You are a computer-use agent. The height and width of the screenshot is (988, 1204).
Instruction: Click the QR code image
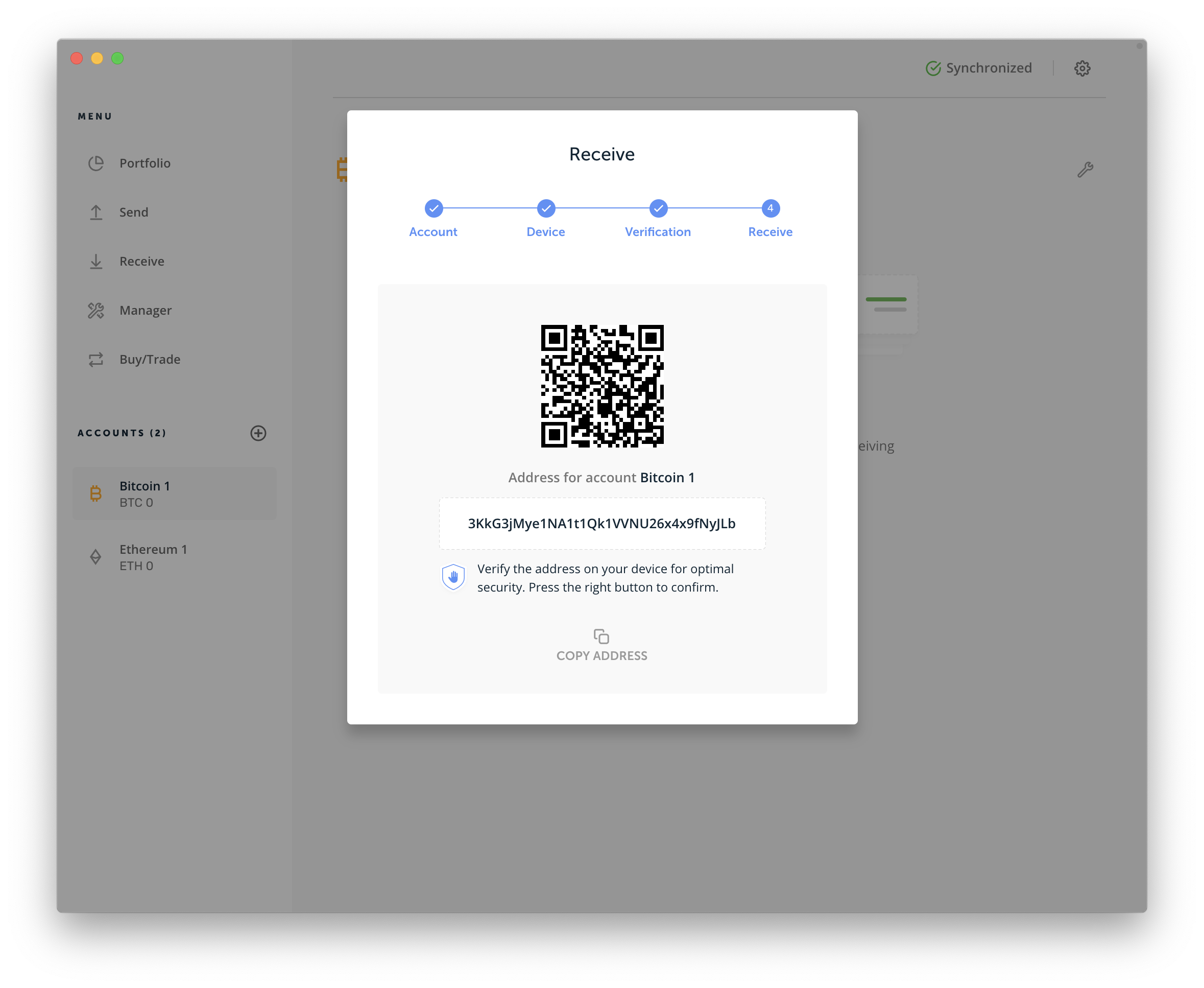(x=601, y=386)
